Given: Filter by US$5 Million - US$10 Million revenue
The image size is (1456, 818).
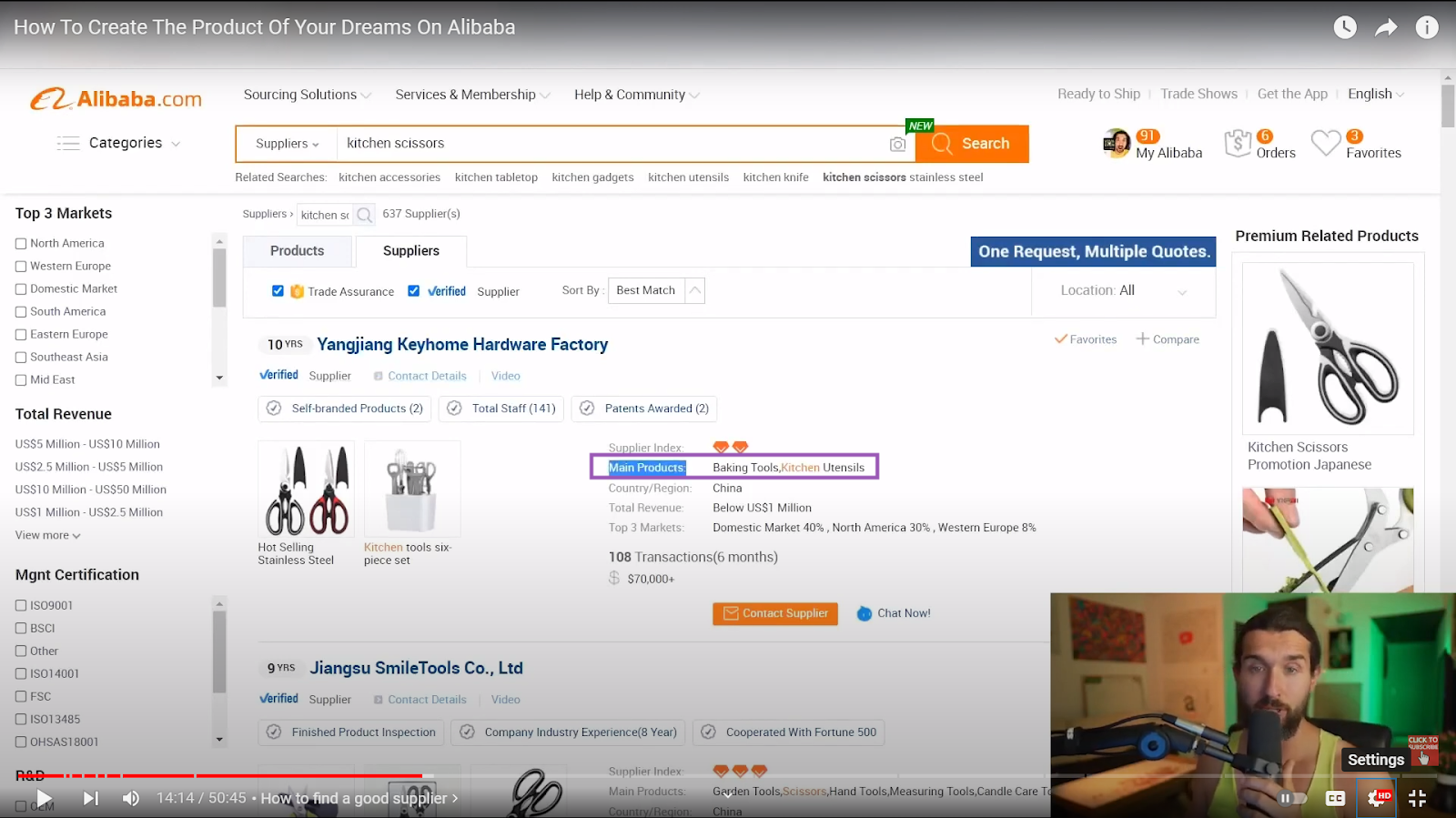Looking at the screenshot, I should [87, 444].
